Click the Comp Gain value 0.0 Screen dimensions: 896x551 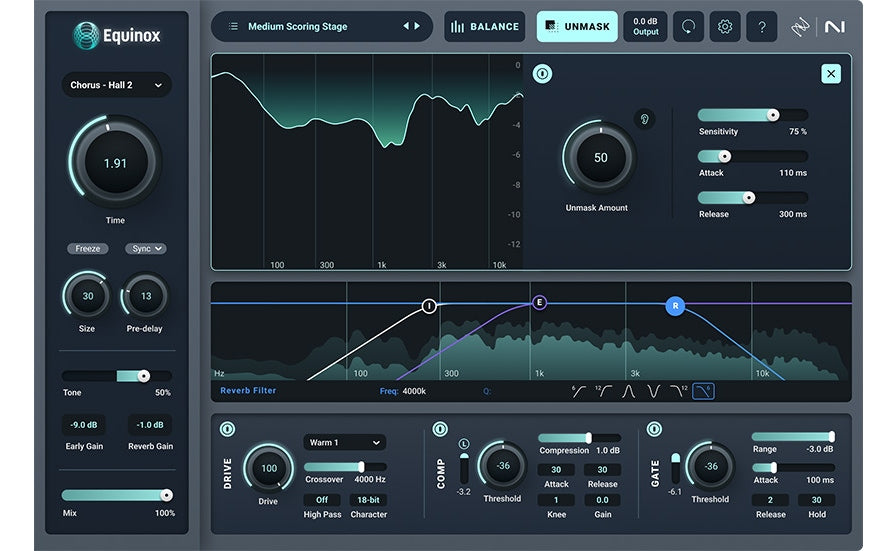(x=602, y=500)
